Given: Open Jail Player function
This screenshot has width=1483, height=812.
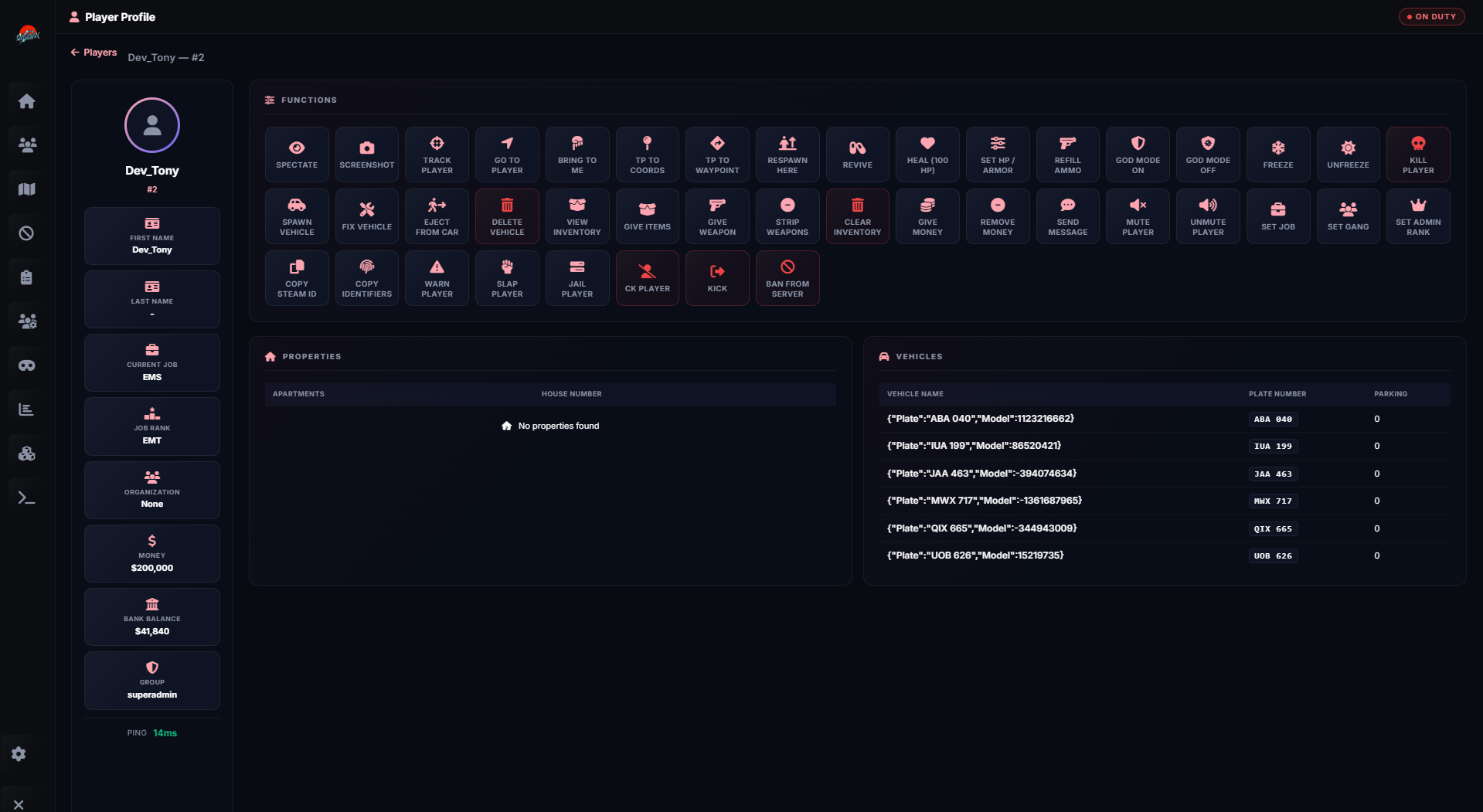Looking at the screenshot, I should point(577,278).
